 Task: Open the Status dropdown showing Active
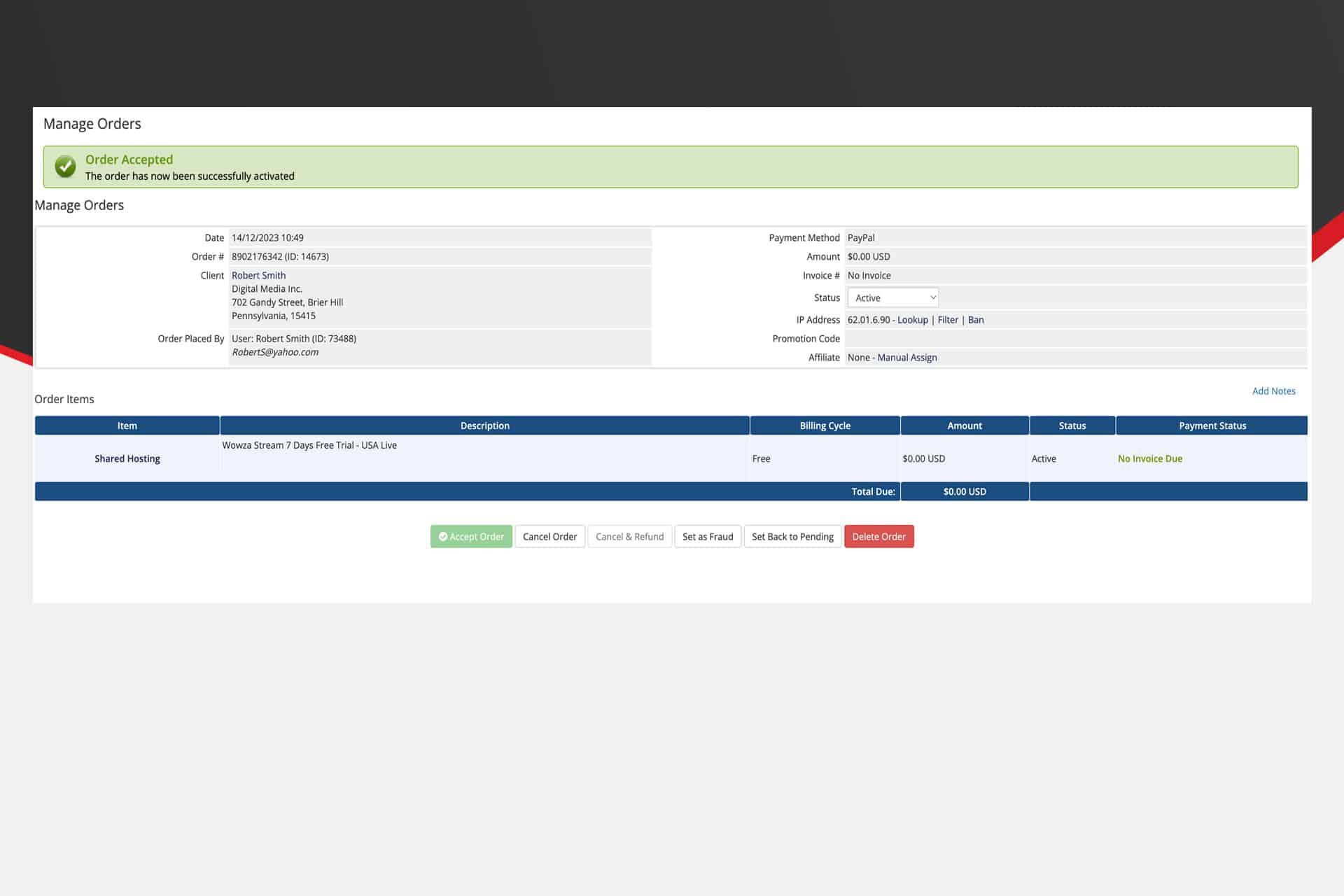coord(892,297)
